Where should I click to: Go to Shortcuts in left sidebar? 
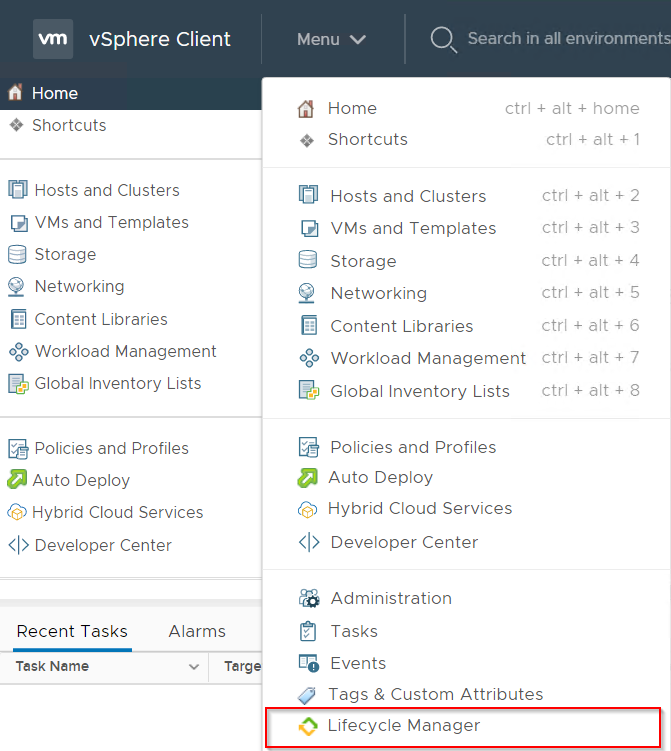coord(68,125)
